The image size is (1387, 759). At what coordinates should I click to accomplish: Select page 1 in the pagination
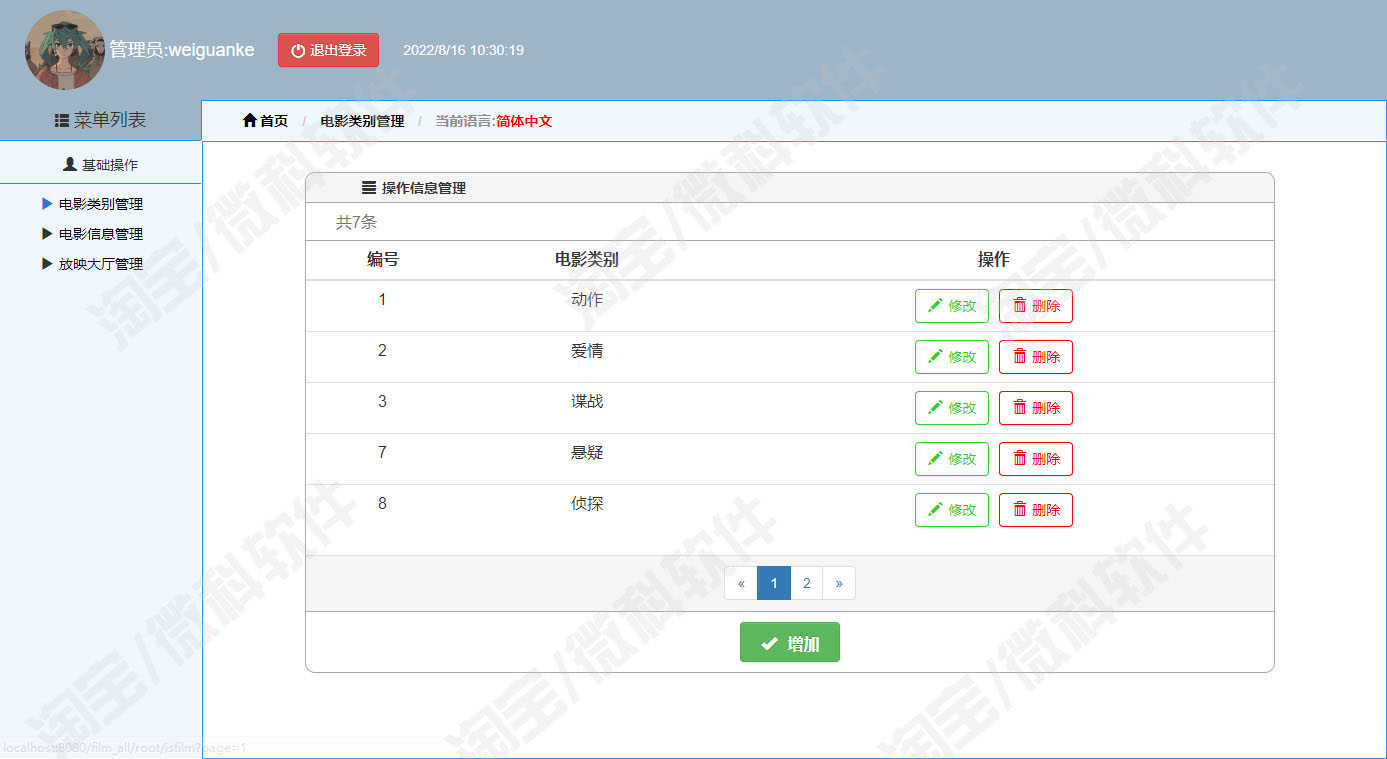pyautogui.click(x=774, y=583)
